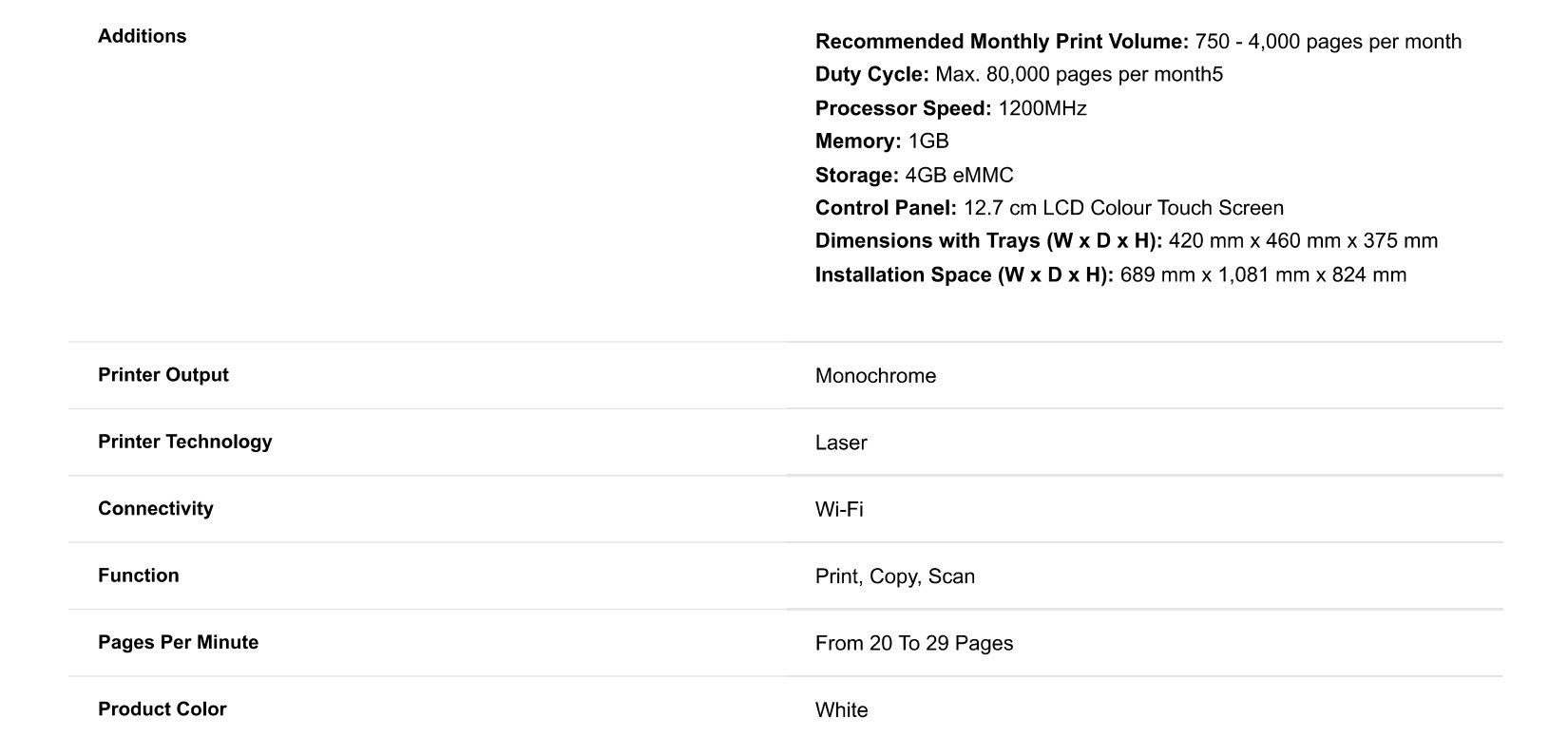Click the Recommended Monthly Print Volume line
Screen dimensions: 1568x736
pyautogui.click(x=1138, y=42)
